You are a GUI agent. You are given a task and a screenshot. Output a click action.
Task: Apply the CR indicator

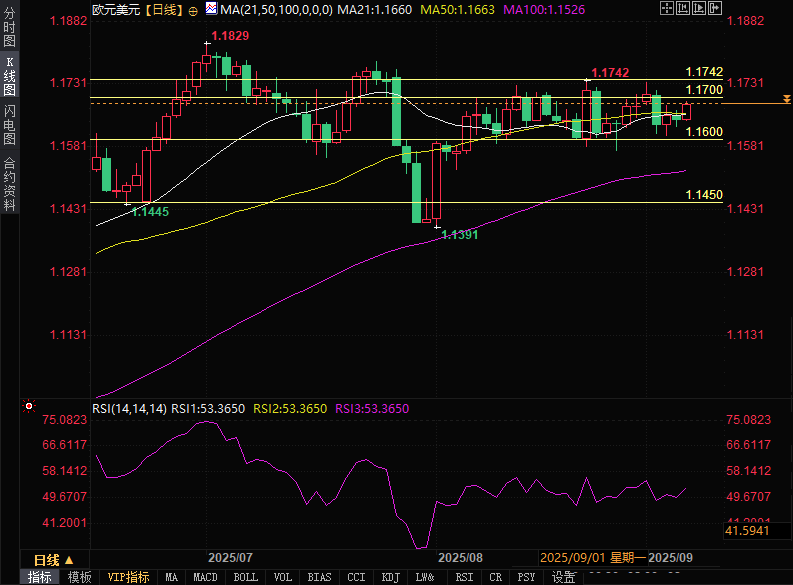(496, 577)
